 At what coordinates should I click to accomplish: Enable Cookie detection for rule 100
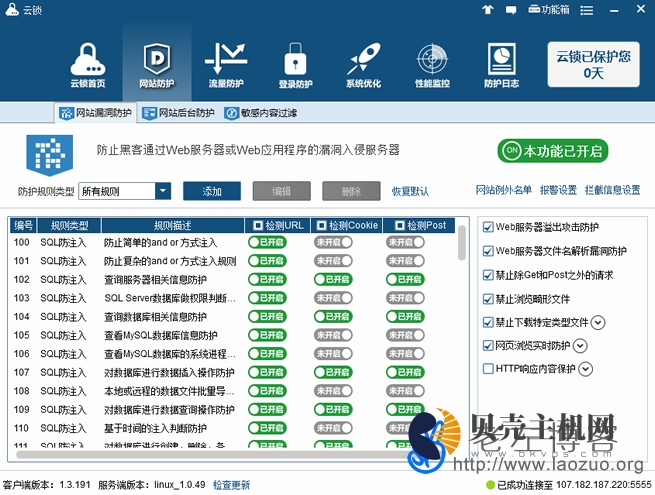[333, 242]
